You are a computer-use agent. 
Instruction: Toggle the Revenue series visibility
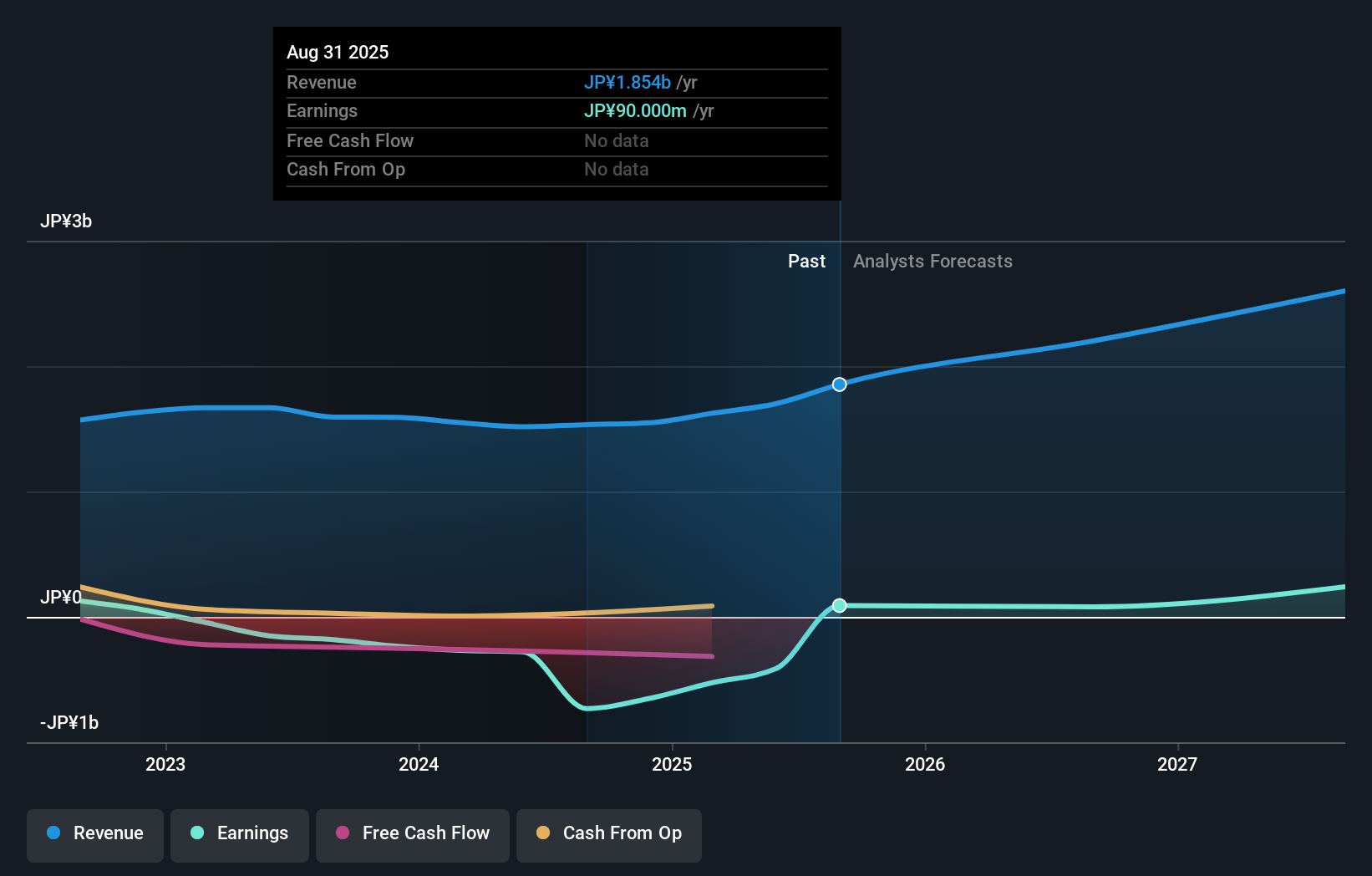point(94,835)
